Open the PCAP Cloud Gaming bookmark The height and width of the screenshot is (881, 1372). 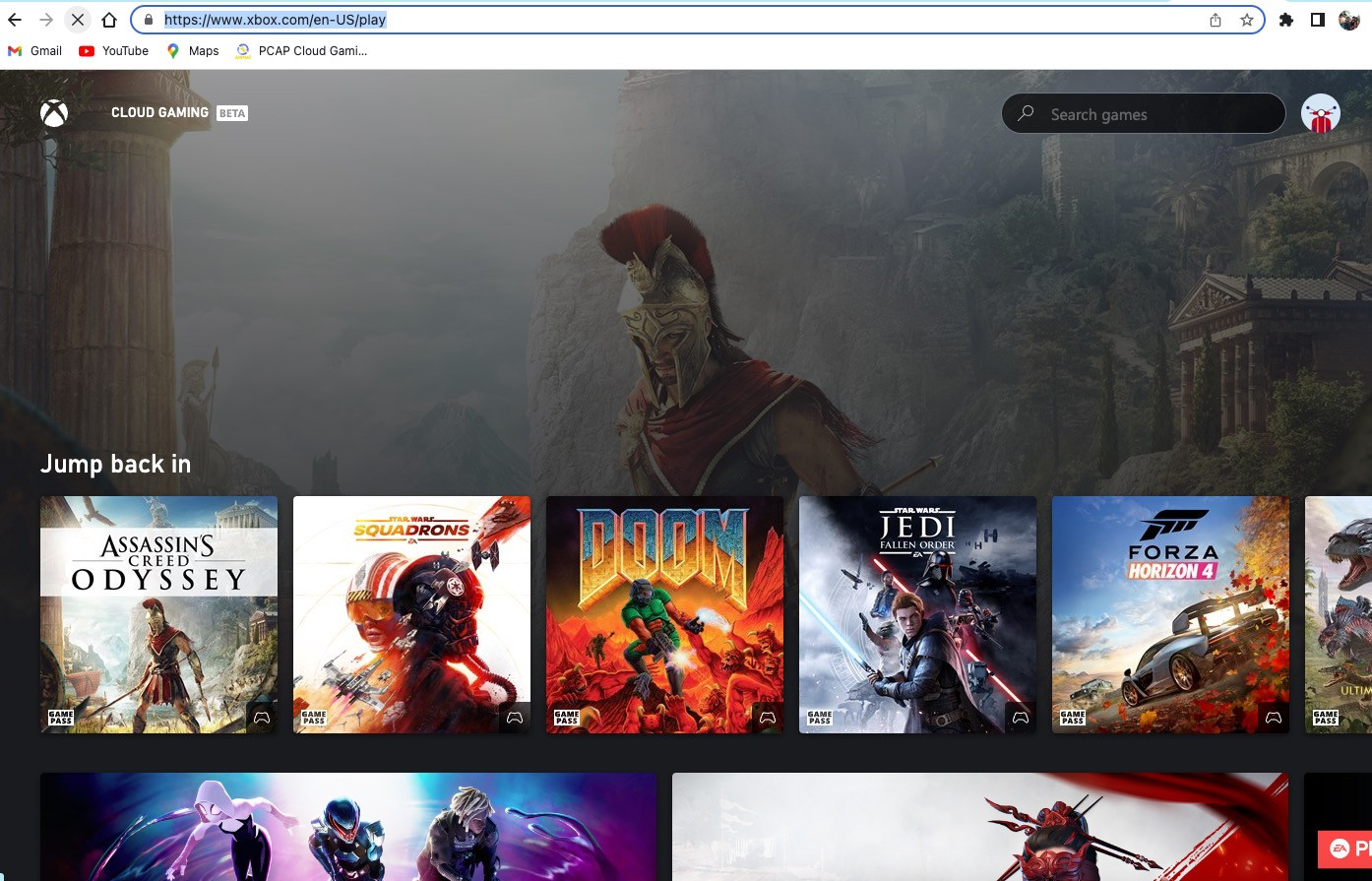[301, 51]
